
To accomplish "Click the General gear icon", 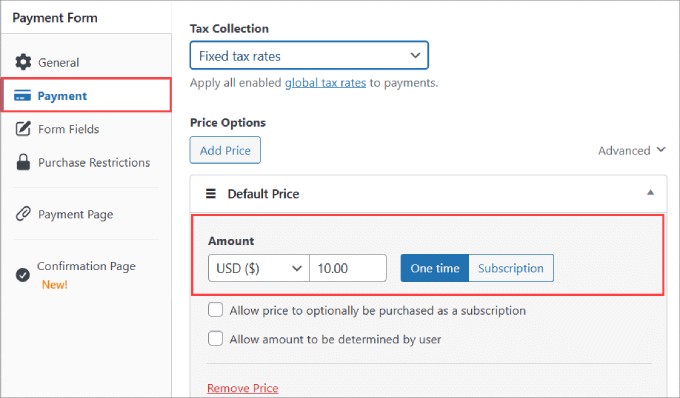I will click(x=23, y=62).
